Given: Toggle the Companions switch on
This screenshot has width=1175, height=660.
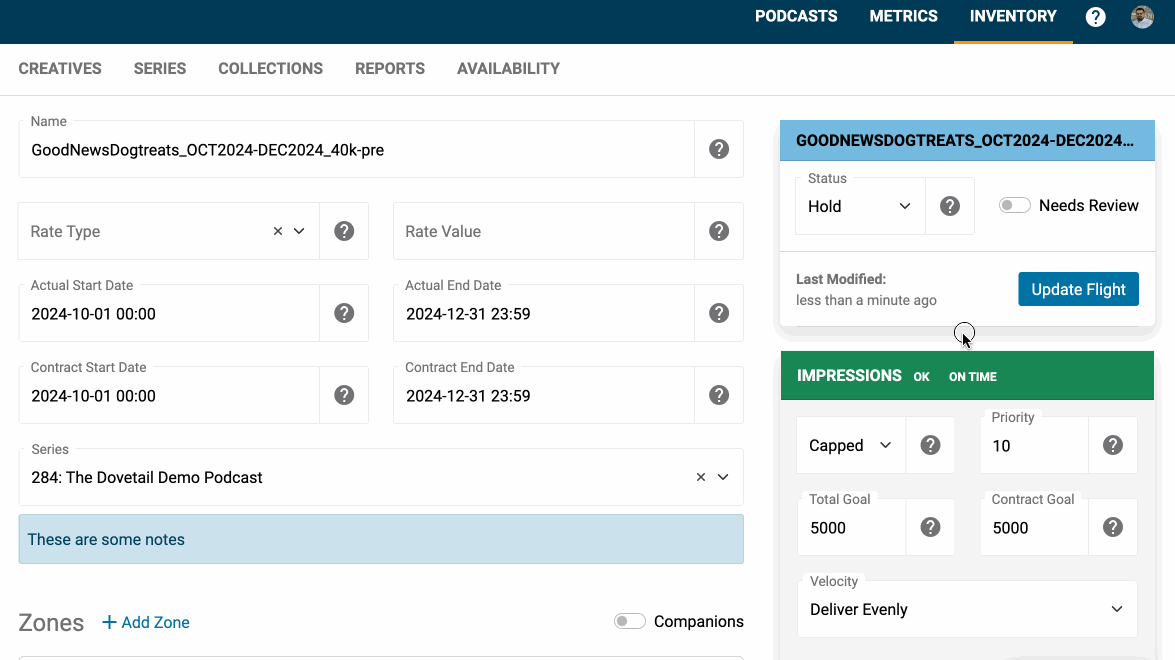Looking at the screenshot, I should (629, 621).
